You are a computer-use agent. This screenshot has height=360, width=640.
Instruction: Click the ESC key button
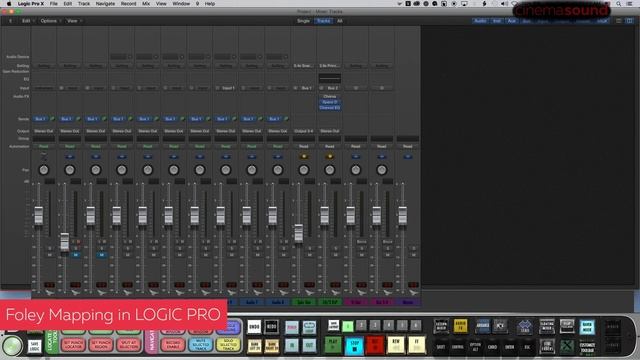(x=527, y=347)
